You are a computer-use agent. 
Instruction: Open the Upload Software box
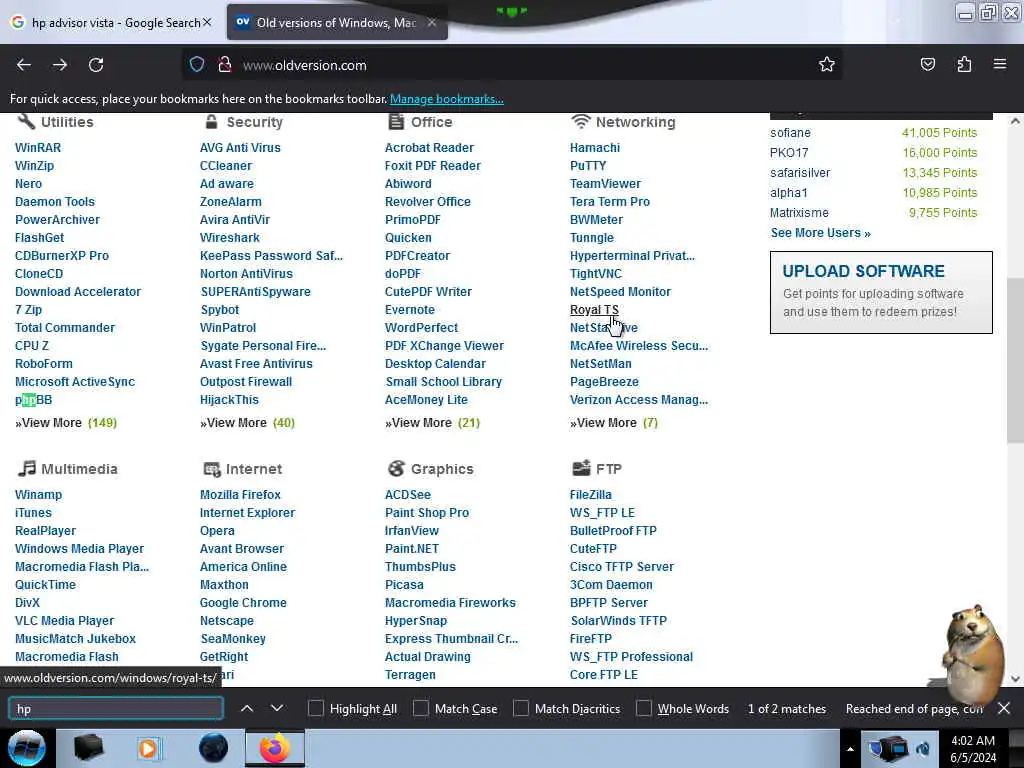tap(881, 292)
